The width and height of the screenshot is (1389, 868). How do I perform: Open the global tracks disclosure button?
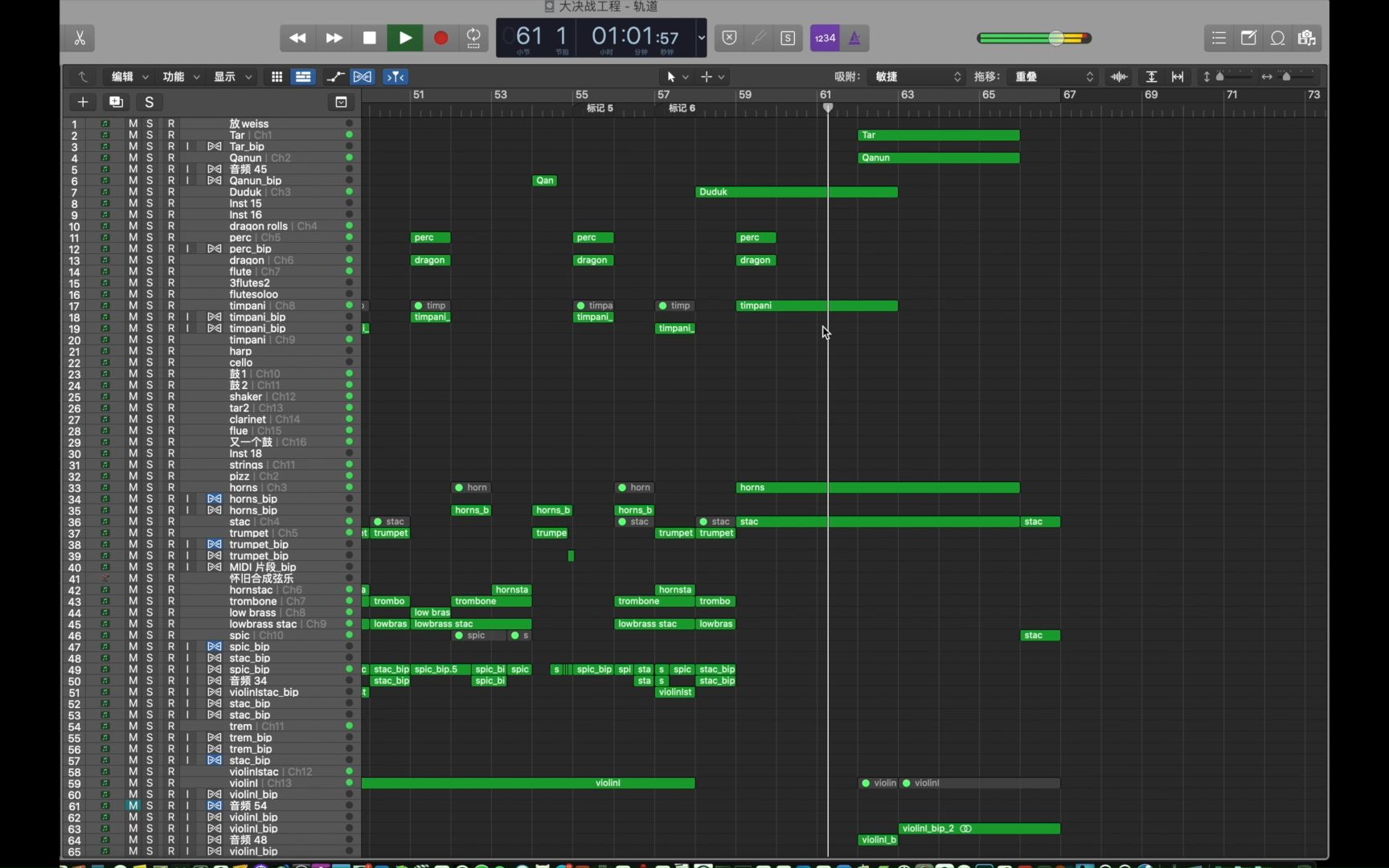pos(341,102)
